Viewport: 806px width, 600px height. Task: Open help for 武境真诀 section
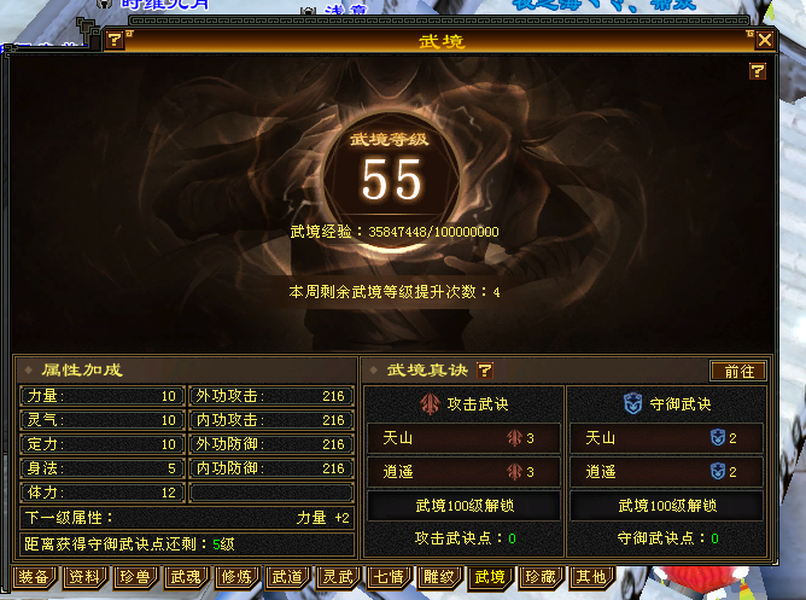tap(485, 371)
